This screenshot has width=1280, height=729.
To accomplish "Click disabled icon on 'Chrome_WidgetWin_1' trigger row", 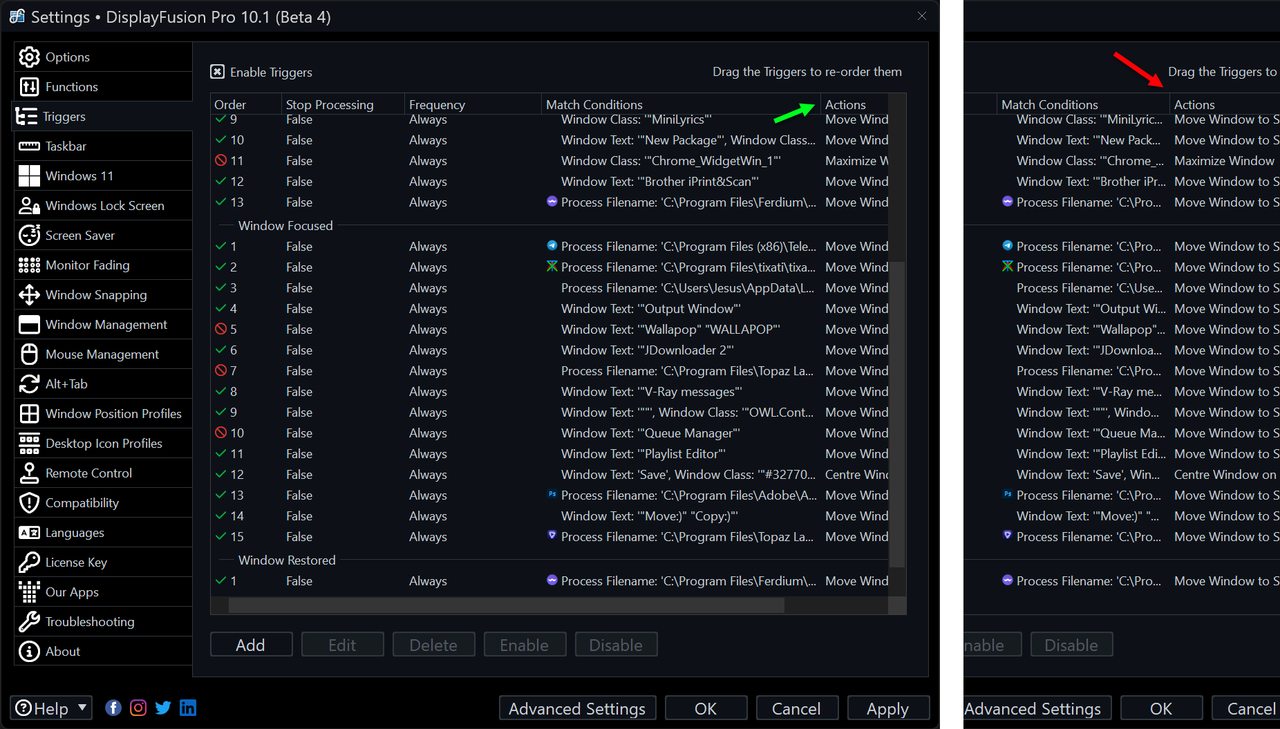I will (221, 161).
